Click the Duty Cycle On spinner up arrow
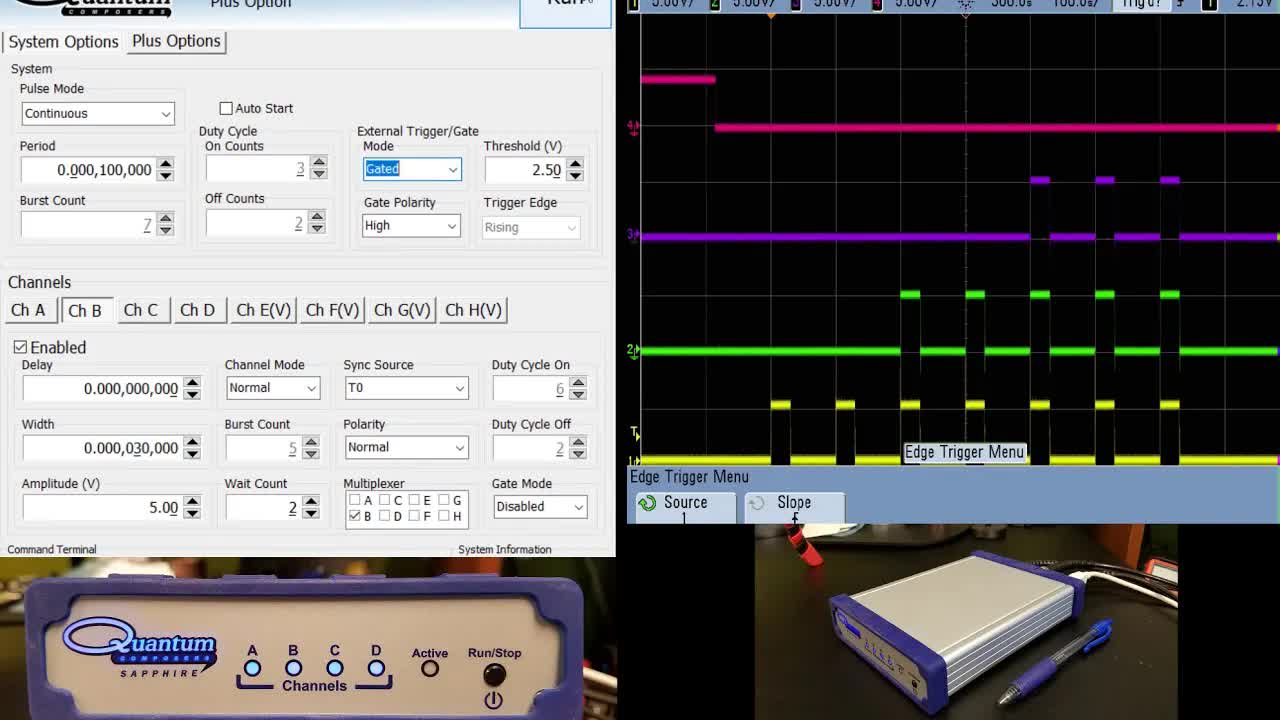 578,383
